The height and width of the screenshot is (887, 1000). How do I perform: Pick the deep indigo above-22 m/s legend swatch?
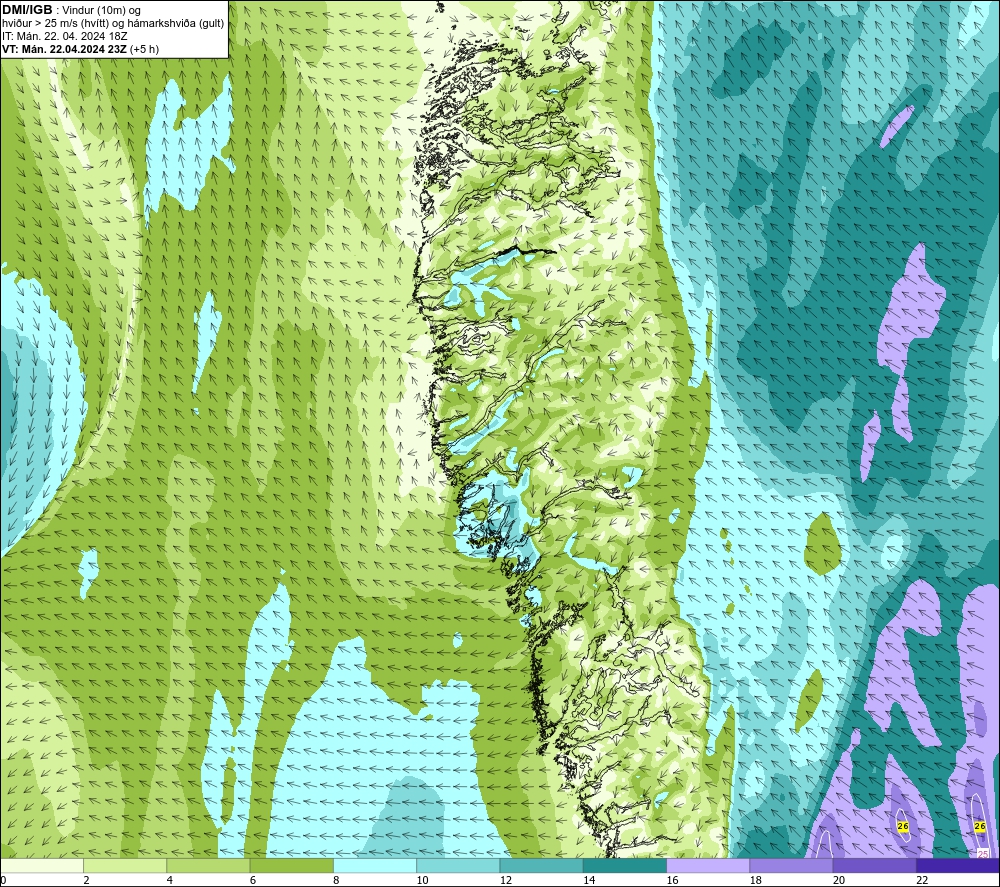pos(958,865)
